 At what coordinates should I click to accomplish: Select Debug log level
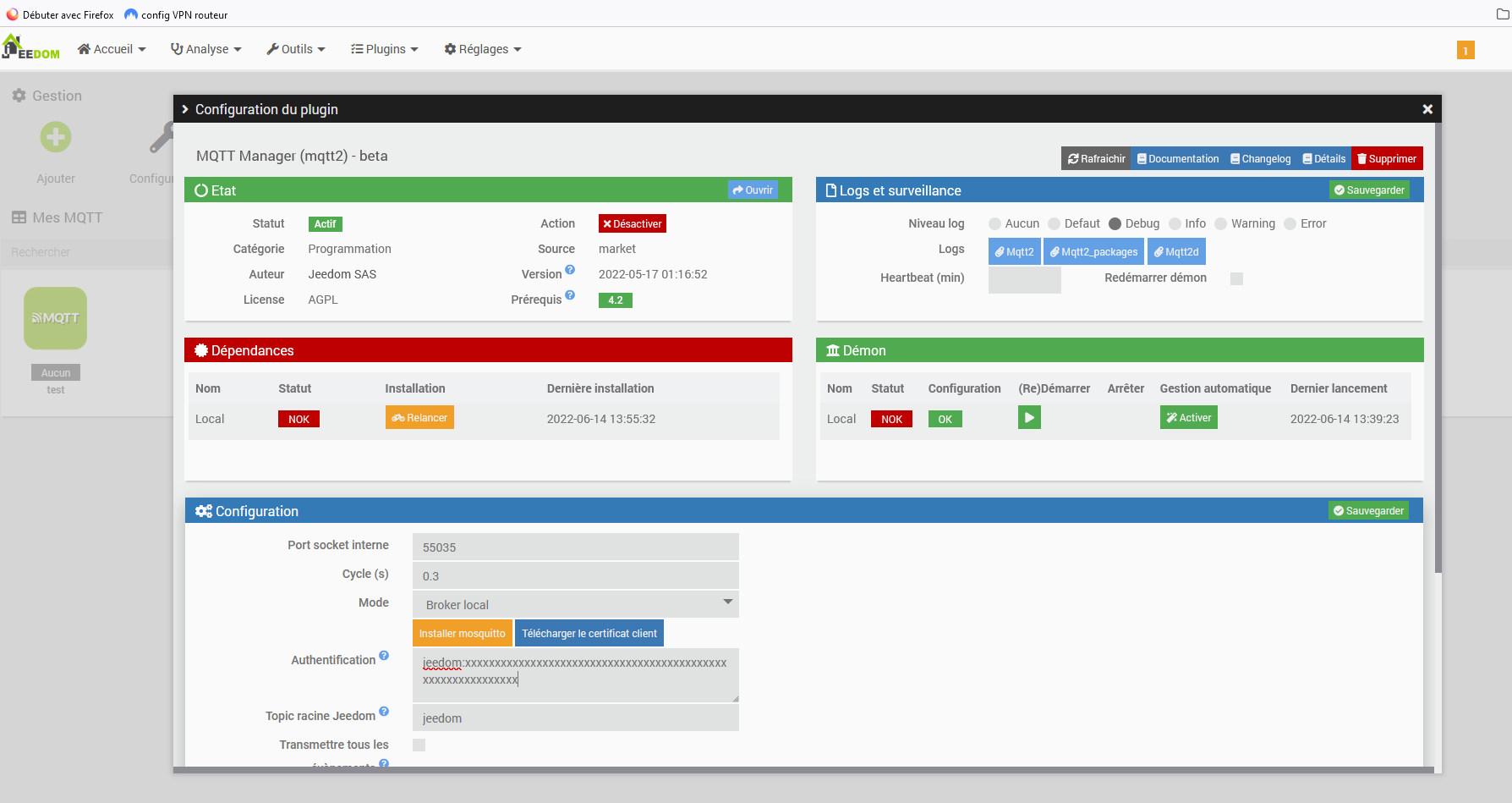point(1115,224)
